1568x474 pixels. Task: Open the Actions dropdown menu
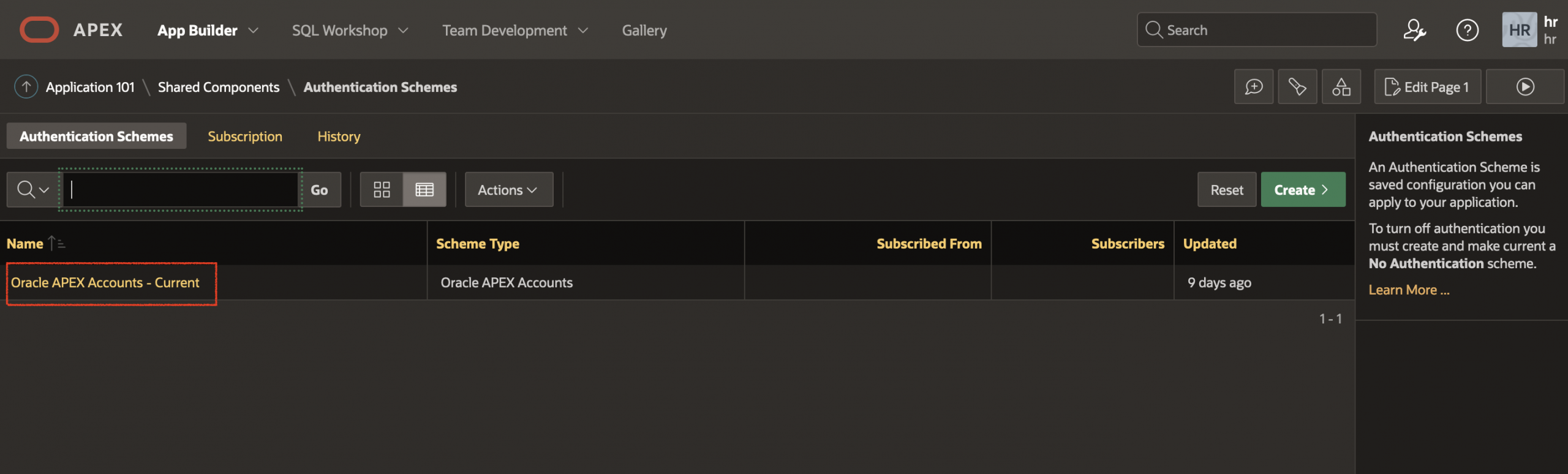[x=508, y=190]
